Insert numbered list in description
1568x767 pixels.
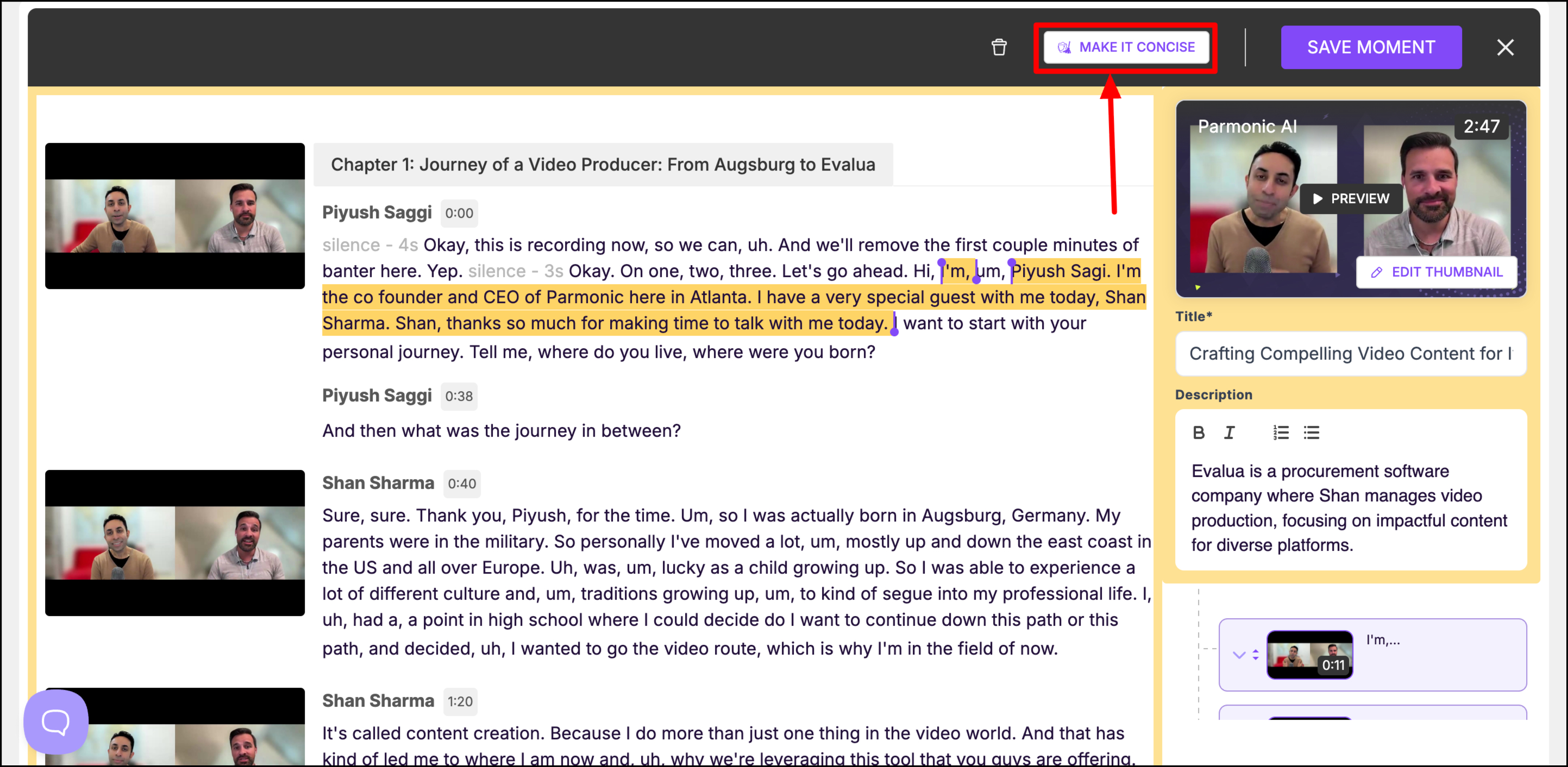pos(1281,432)
